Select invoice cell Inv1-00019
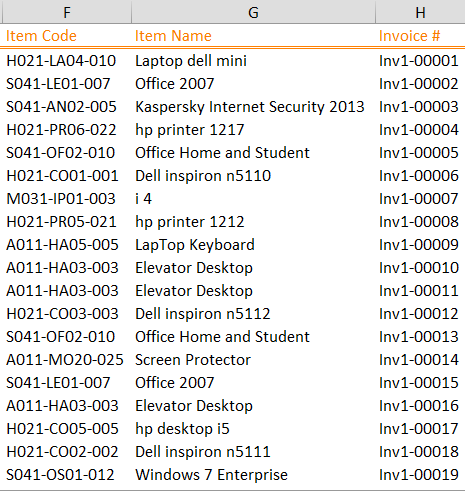465x491 pixels. point(419,475)
